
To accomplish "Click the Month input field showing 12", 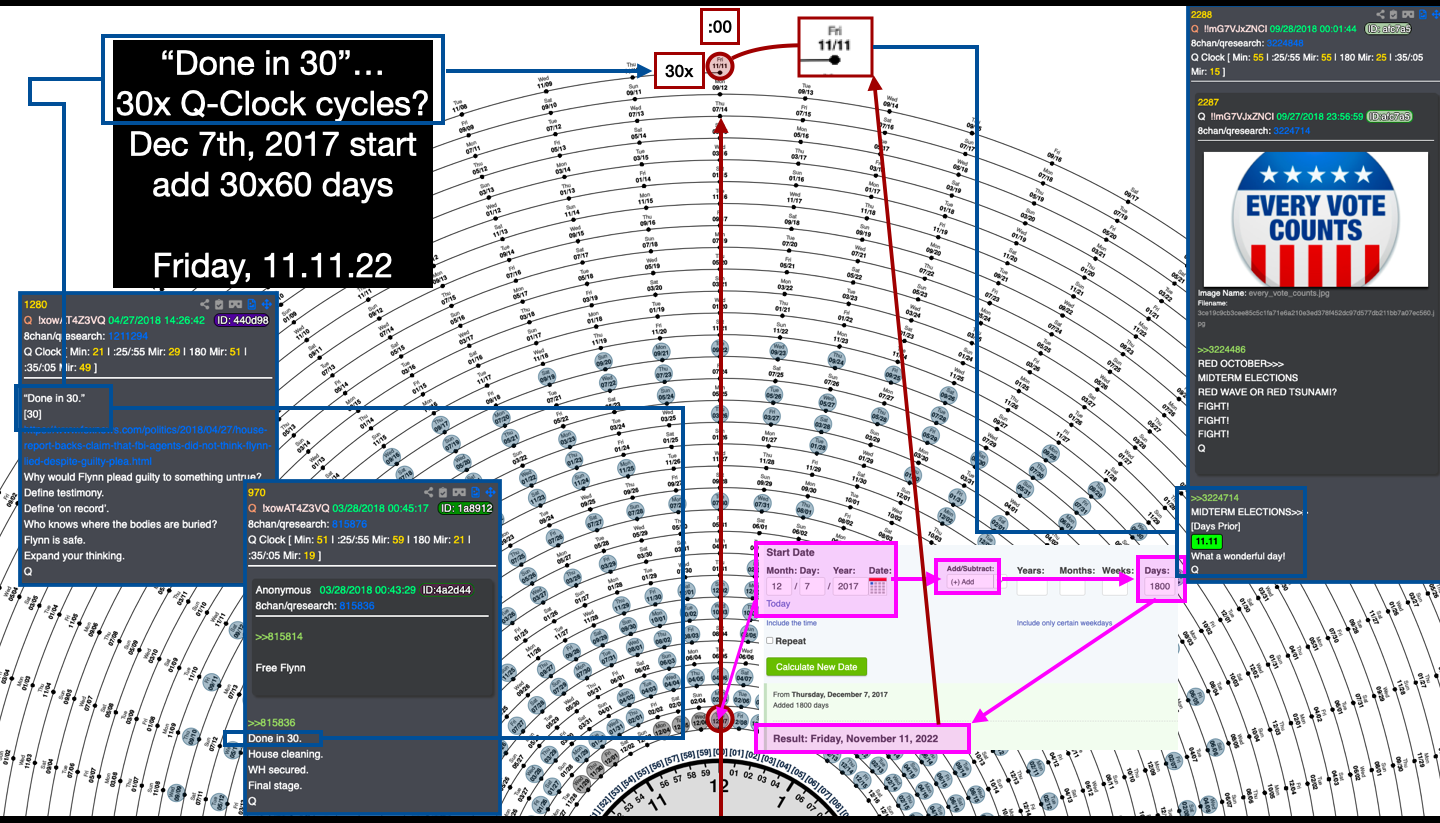I will tap(779, 586).
